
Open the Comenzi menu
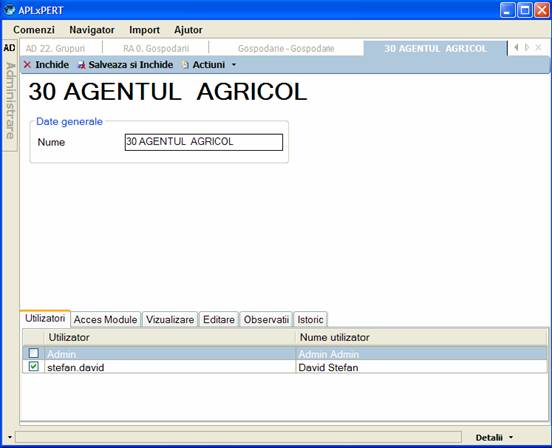coord(34,30)
